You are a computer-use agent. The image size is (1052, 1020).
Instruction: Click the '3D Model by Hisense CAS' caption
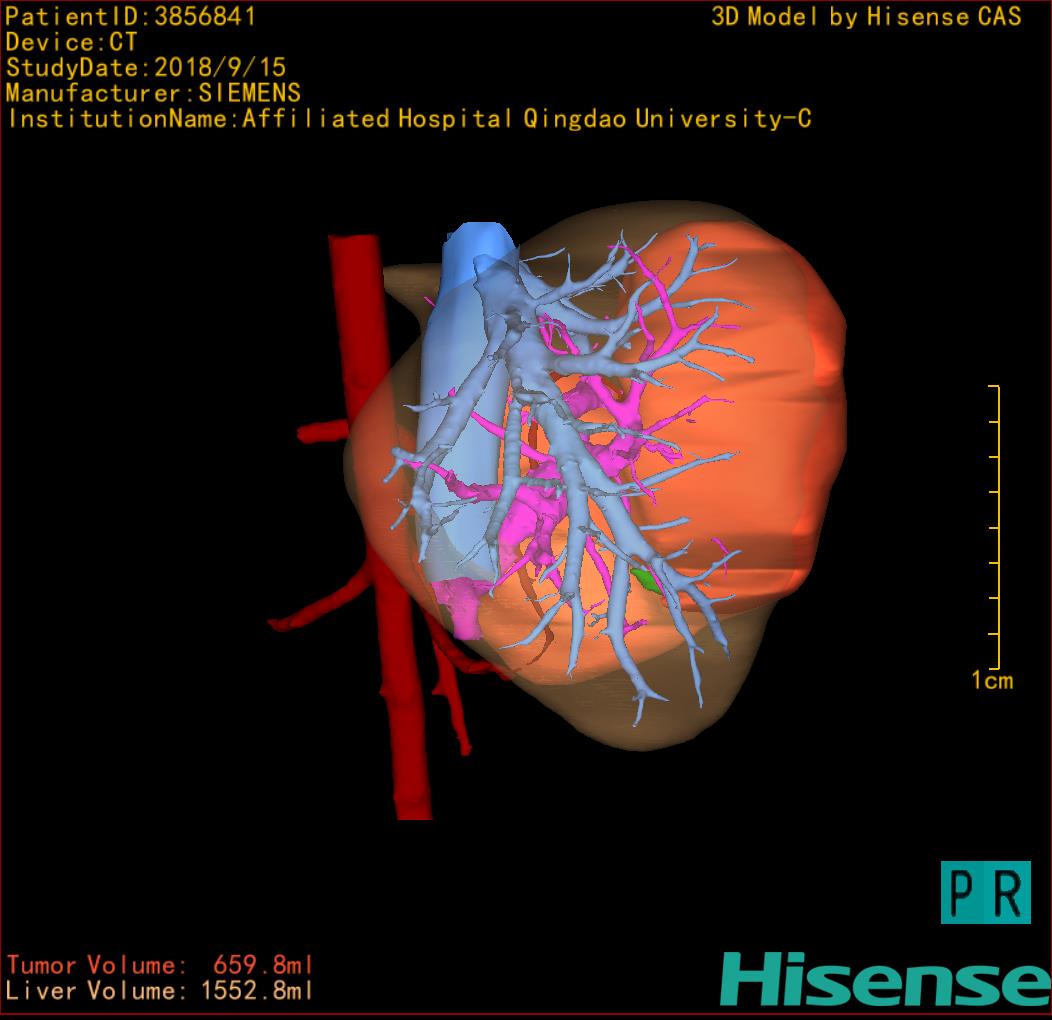pos(866,17)
